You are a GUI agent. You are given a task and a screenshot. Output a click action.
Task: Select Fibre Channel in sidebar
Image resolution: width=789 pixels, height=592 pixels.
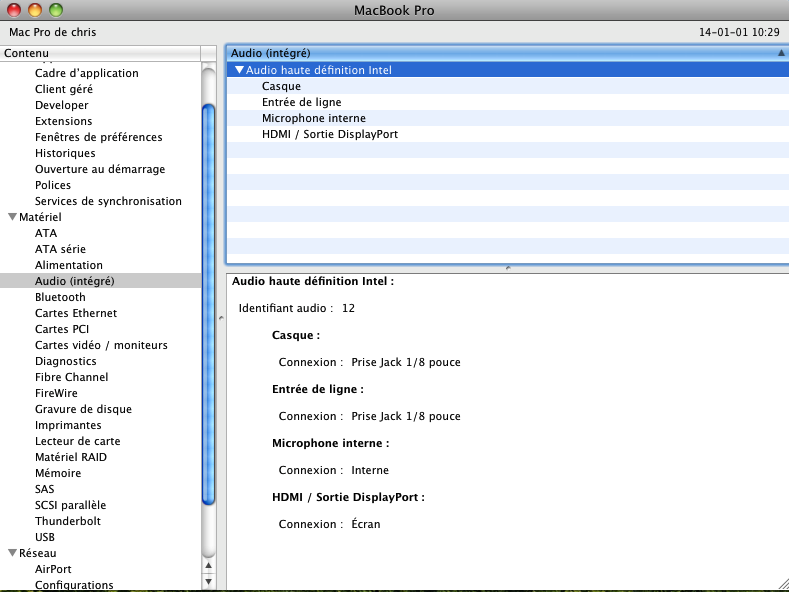(71, 377)
